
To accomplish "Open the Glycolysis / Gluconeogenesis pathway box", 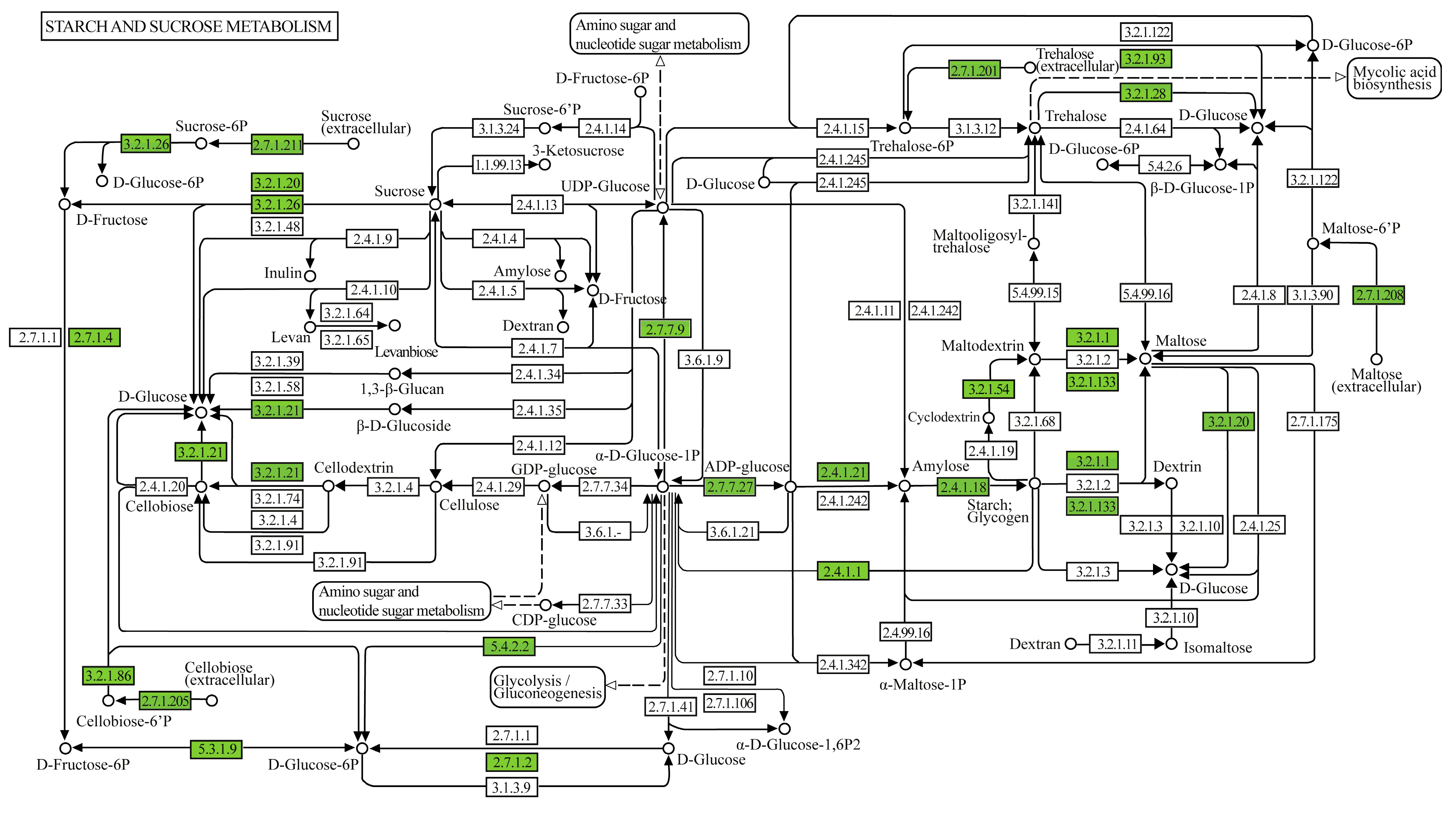I will pos(547,687).
